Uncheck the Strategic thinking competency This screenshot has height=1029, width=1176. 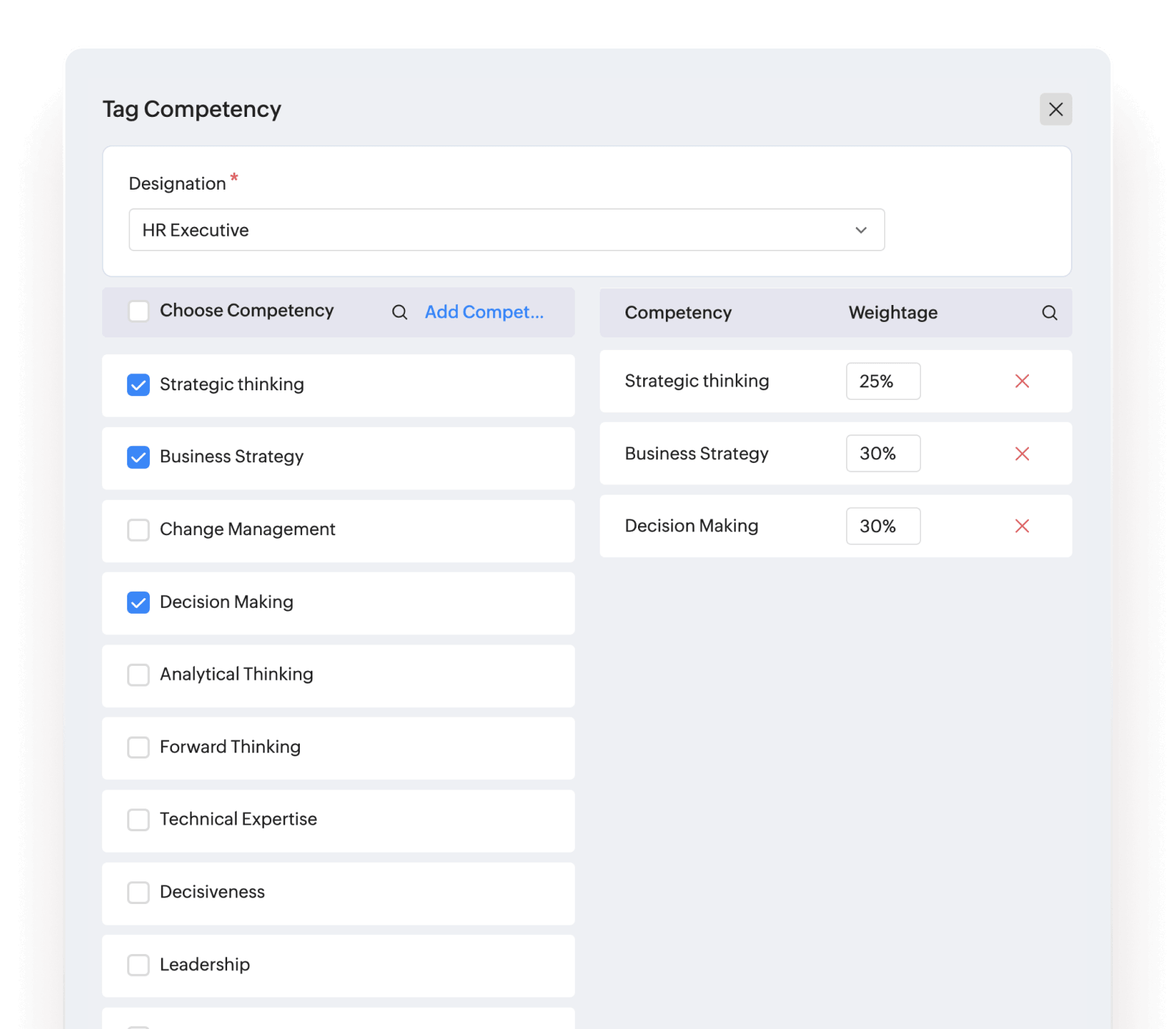[x=138, y=384]
